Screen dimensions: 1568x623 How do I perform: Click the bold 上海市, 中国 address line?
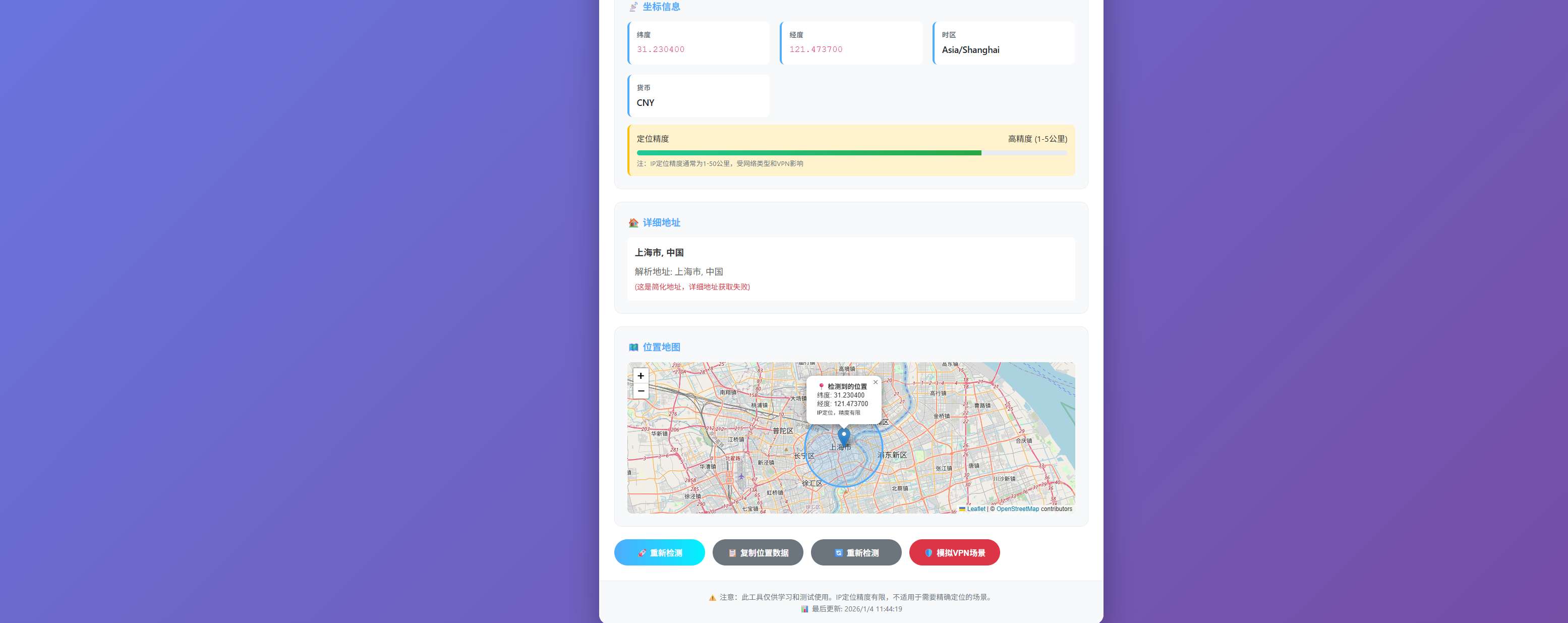click(x=659, y=253)
